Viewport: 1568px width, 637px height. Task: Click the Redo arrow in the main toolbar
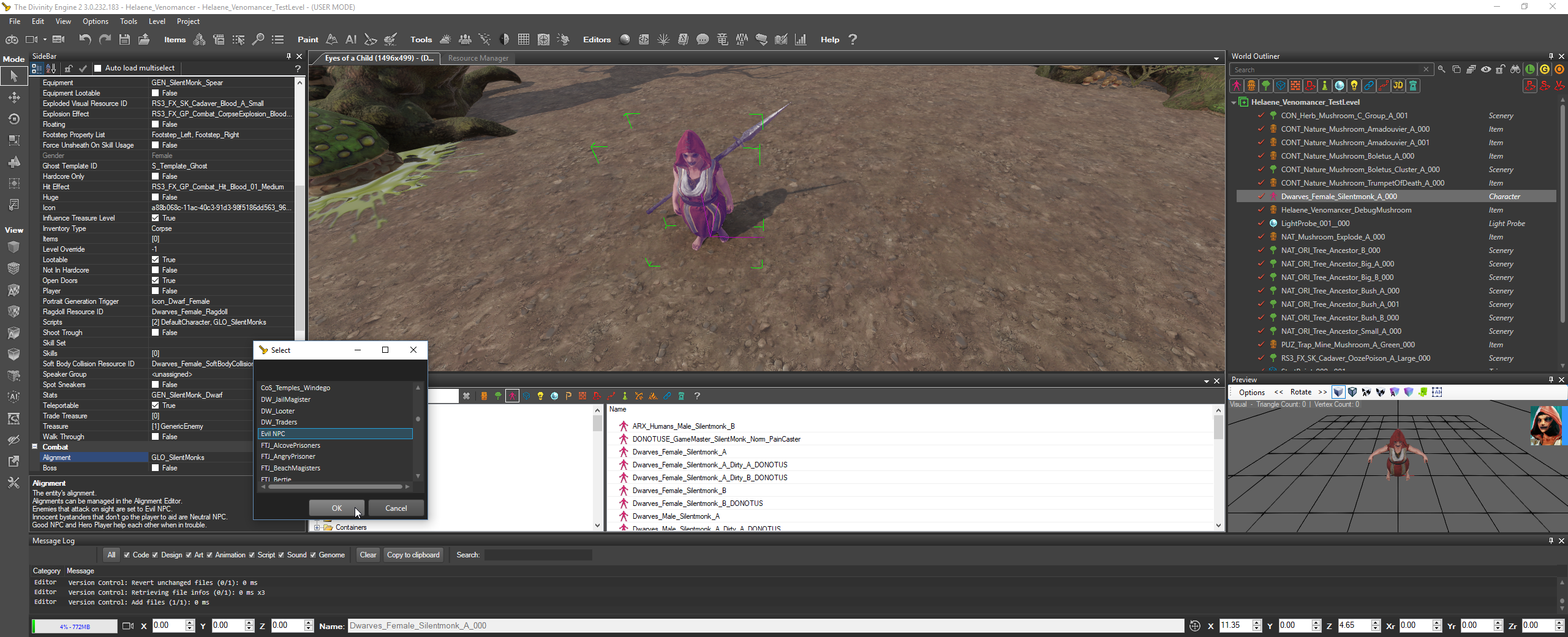(105, 39)
